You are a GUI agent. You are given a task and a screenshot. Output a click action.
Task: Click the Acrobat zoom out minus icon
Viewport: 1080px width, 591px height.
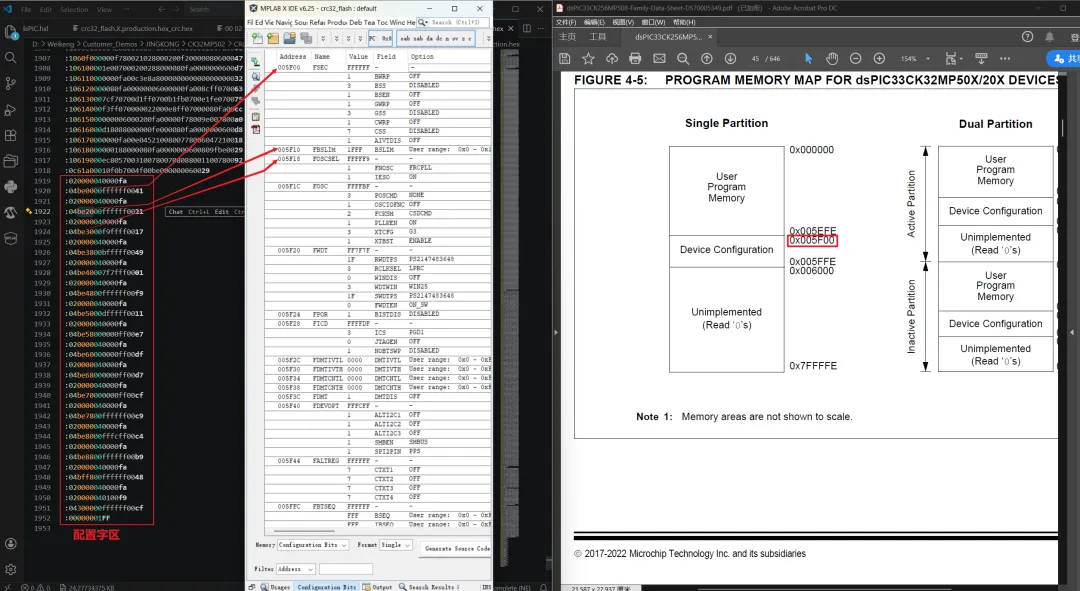(855, 59)
